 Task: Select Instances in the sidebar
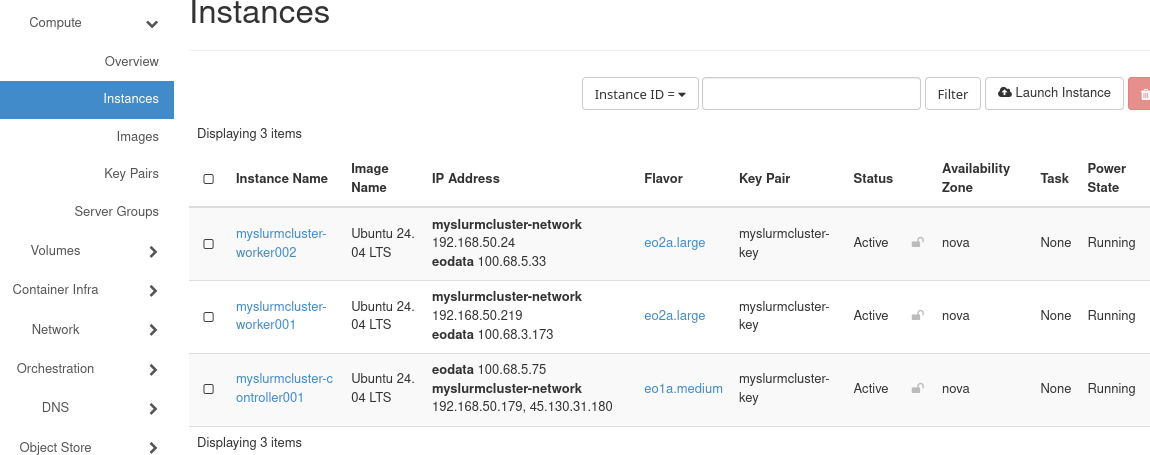pyautogui.click(x=87, y=99)
